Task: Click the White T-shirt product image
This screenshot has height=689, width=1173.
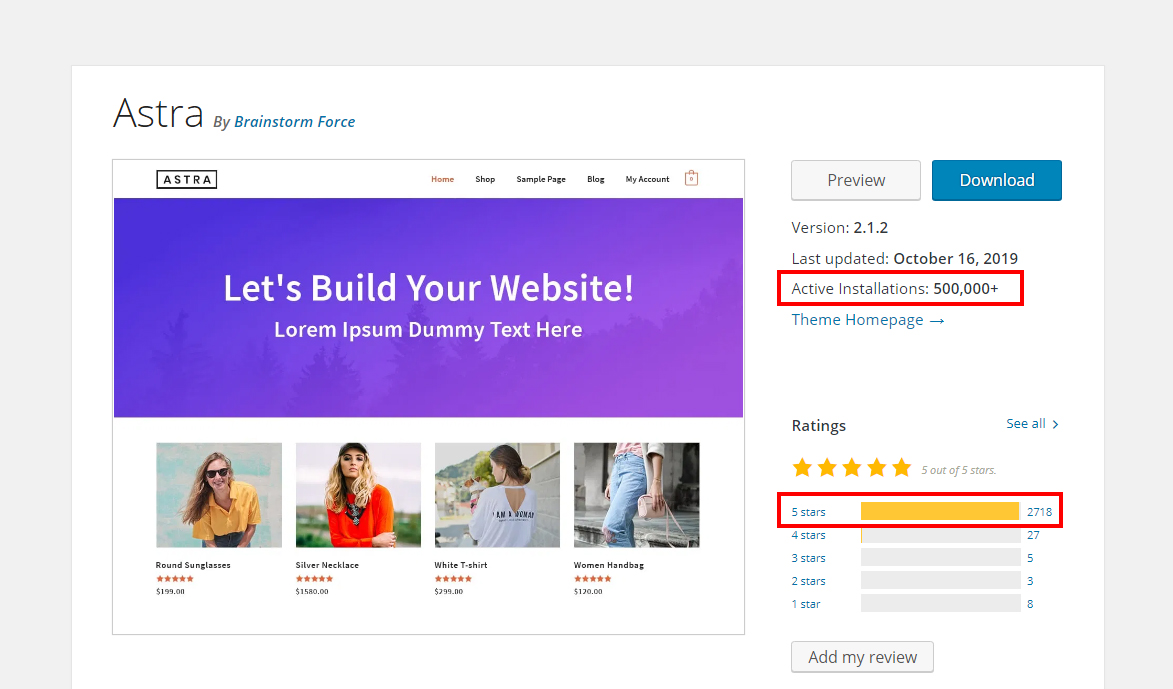Action: 497,495
